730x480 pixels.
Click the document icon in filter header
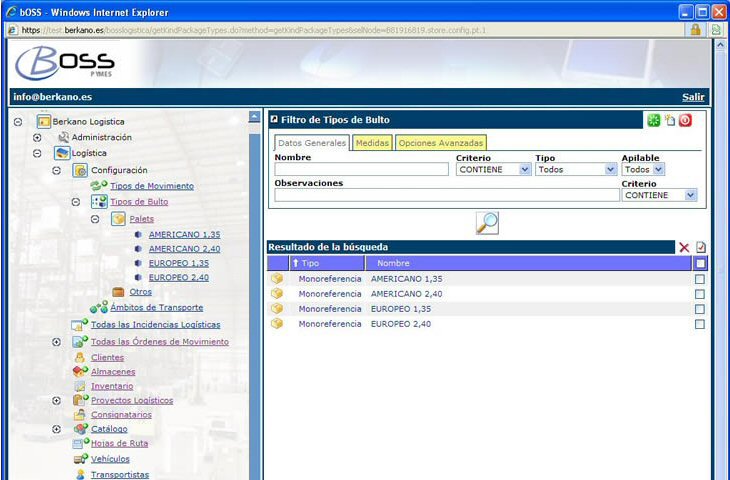pyautogui.click(x=669, y=120)
